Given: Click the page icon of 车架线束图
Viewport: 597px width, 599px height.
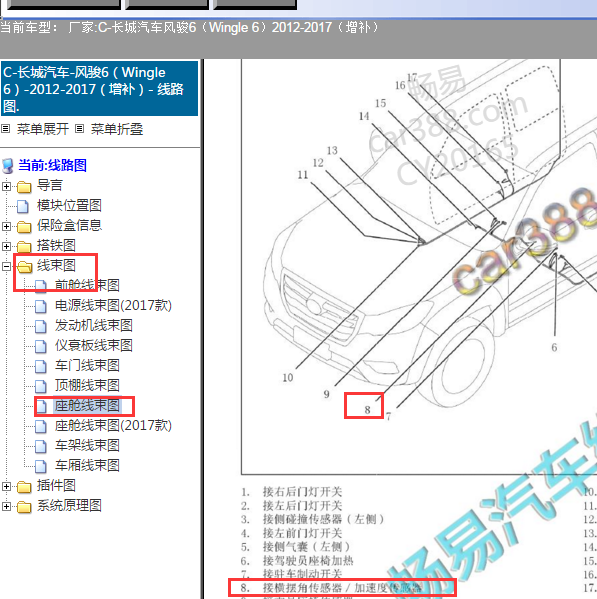Looking at the screenshot, I should point(41,446).
